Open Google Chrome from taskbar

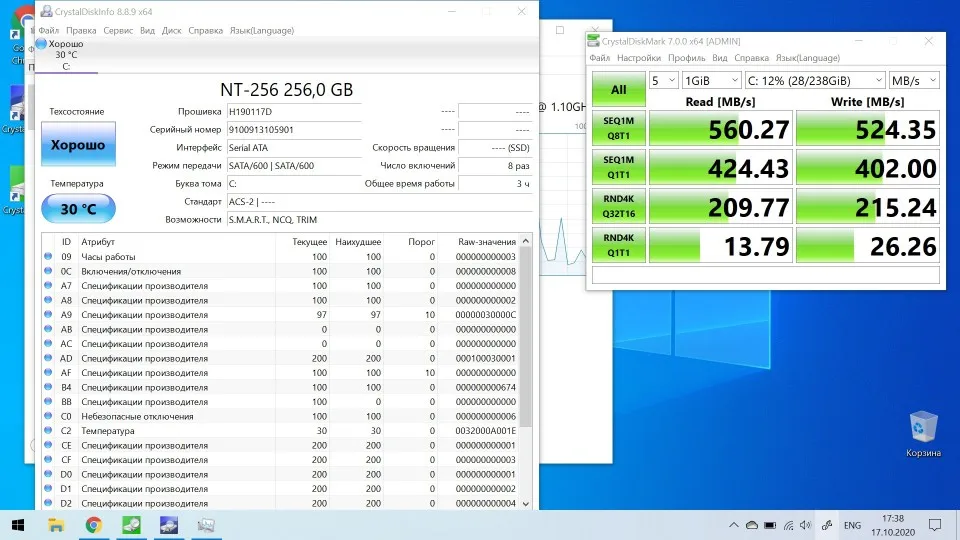(x=94, y=525)
